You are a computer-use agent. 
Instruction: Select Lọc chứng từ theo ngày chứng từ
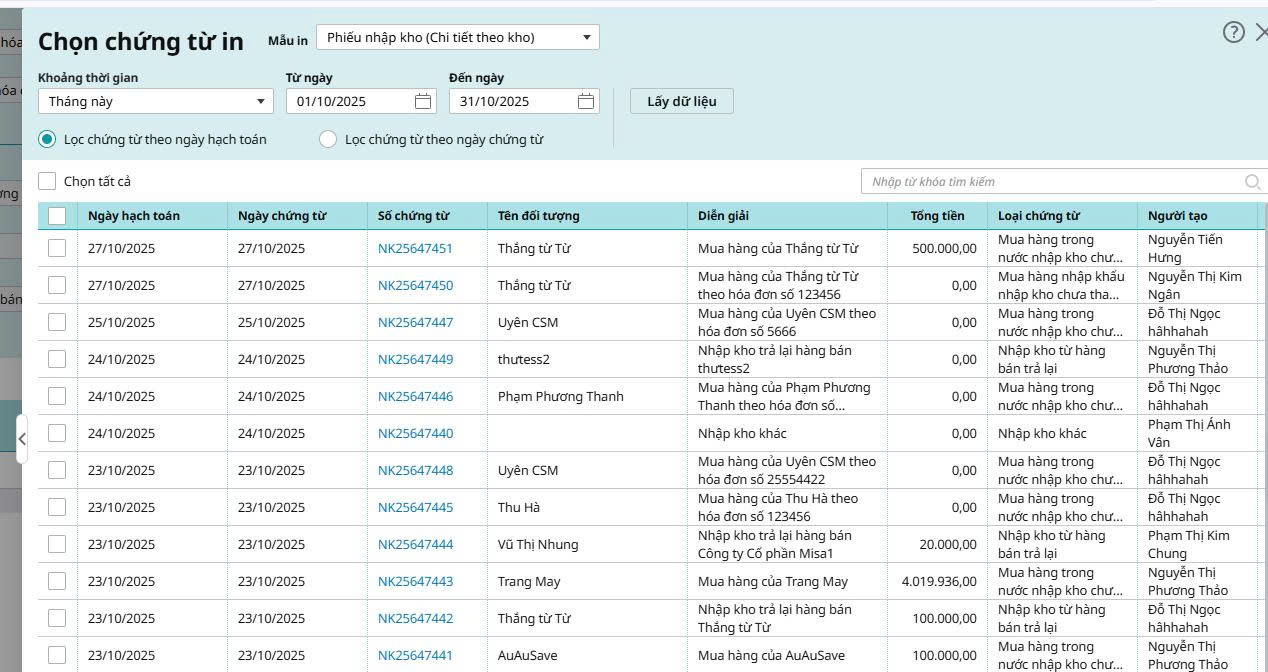point(328,139)
